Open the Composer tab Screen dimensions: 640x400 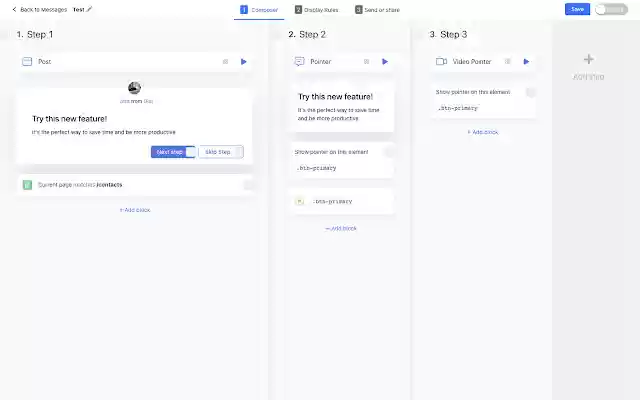(x=259, y=10)
